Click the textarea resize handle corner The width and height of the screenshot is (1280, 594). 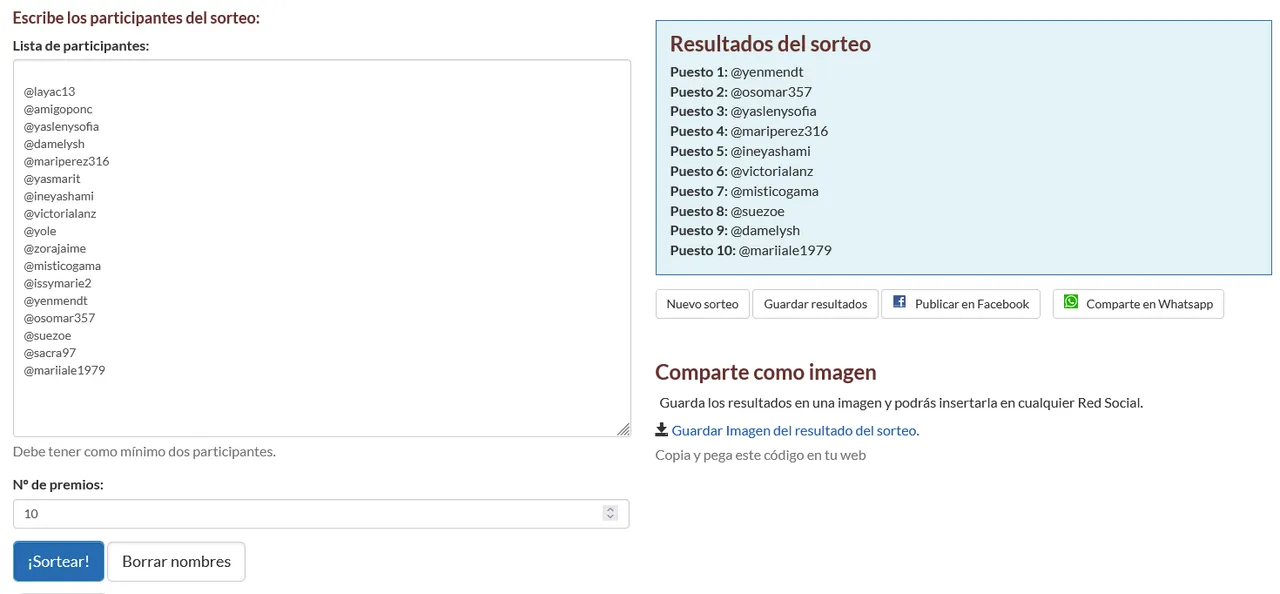pos(623,429)
